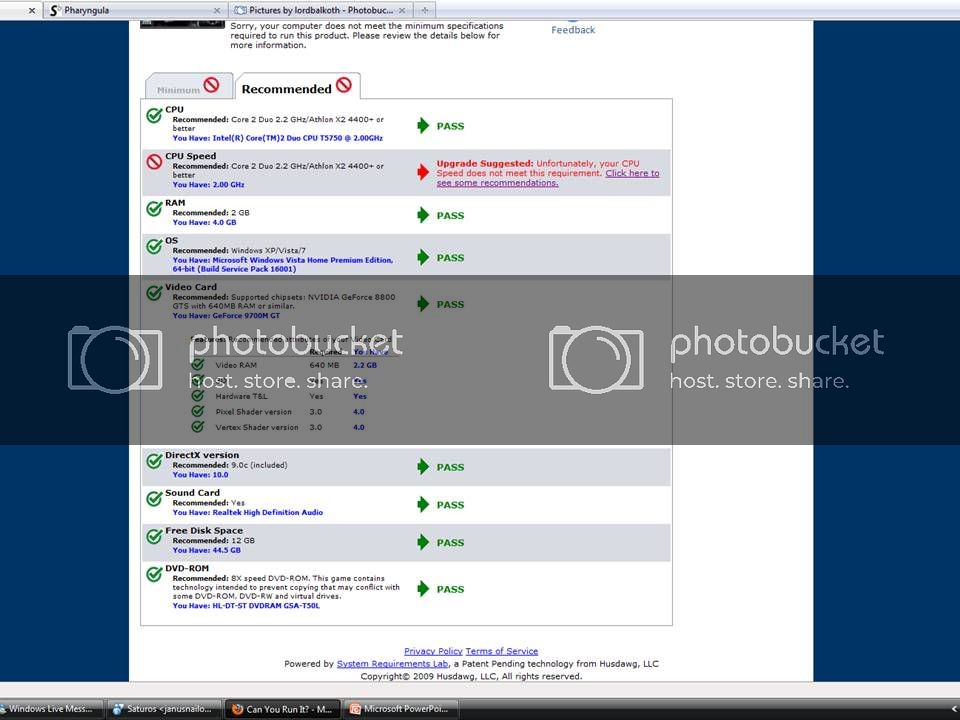Viewport: 960px width, 720px height.
Task: Click the DVD-ROM row checkmark icon
Action: pyautogui.click(x=154, y=574)
